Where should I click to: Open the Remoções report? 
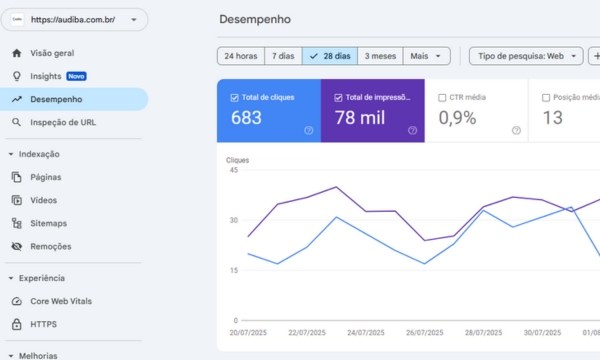pyautogui.click(x=74, y=246)
